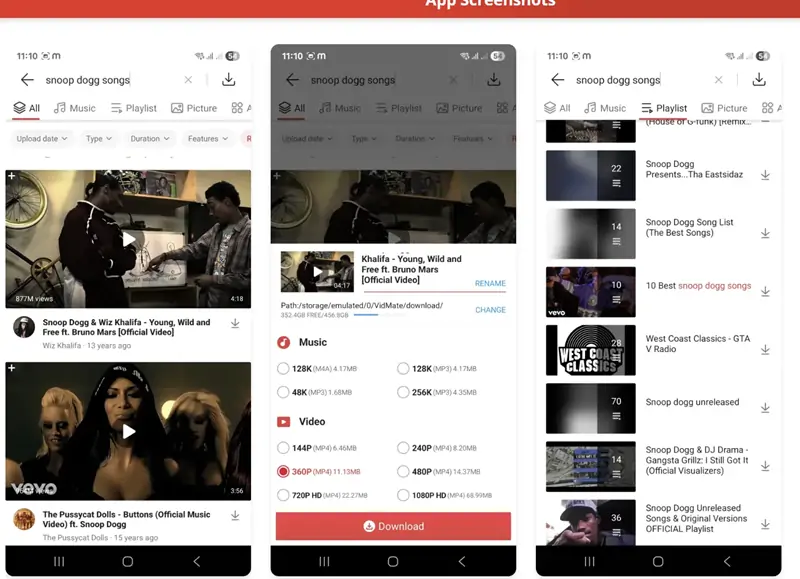Tap Android back button on right phone

click(727, 562)
